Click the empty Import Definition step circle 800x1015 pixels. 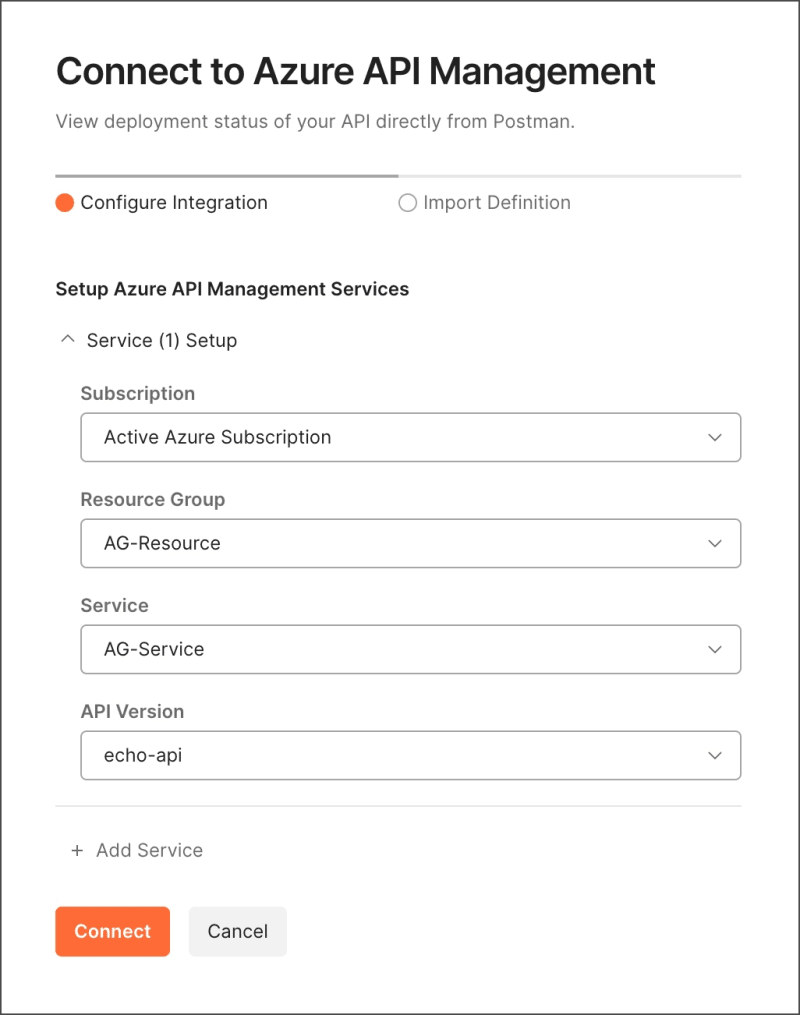[407, 203]
